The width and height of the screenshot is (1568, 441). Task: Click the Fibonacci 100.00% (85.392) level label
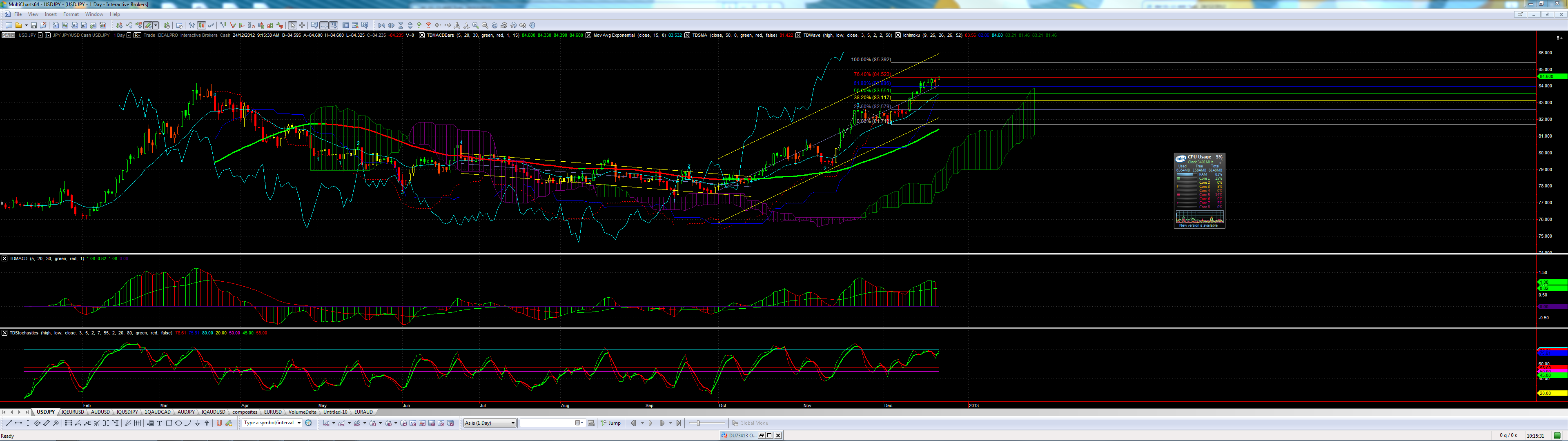871,60
